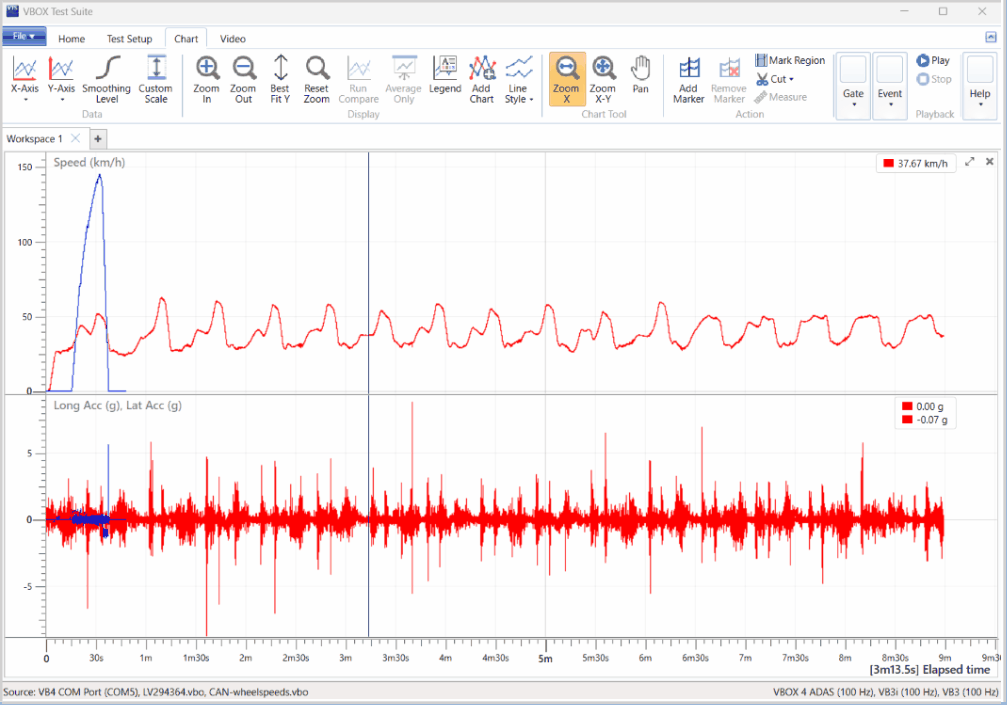Toggle the Legend display

tap(445, 80)
